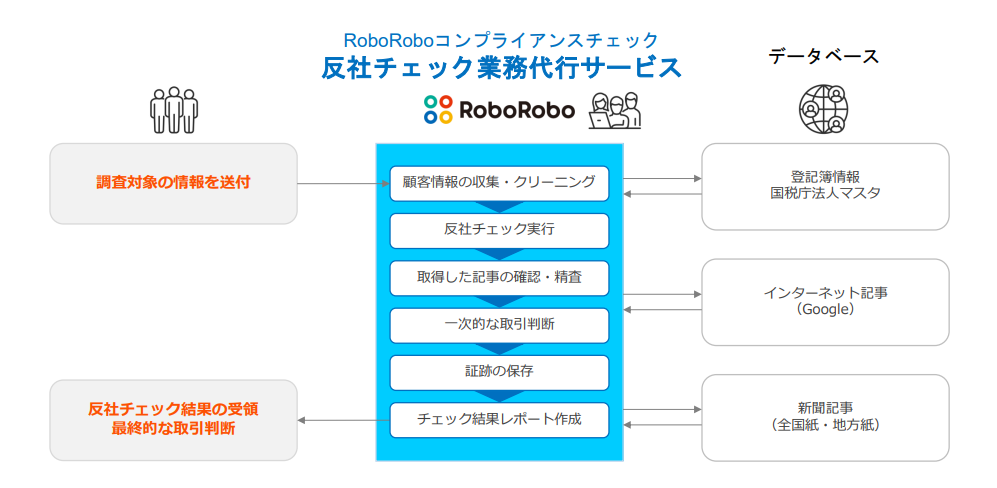Viewport: 997px width, 488px height.
Task: Click the 調査対象の情報を送付 box
Action: (174, 183)
